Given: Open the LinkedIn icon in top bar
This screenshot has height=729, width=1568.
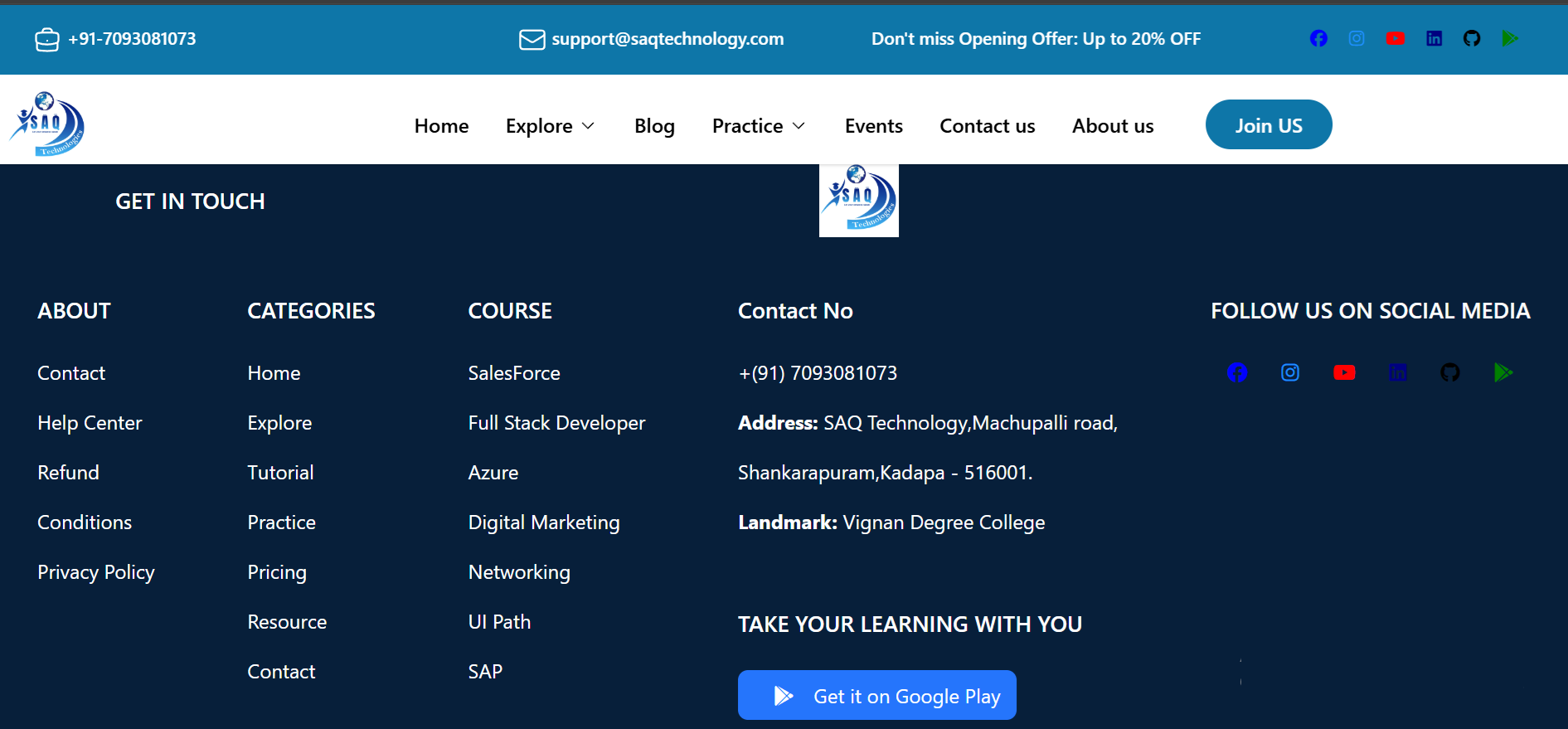Looking at the screenshot, I should click(1434, 39).
